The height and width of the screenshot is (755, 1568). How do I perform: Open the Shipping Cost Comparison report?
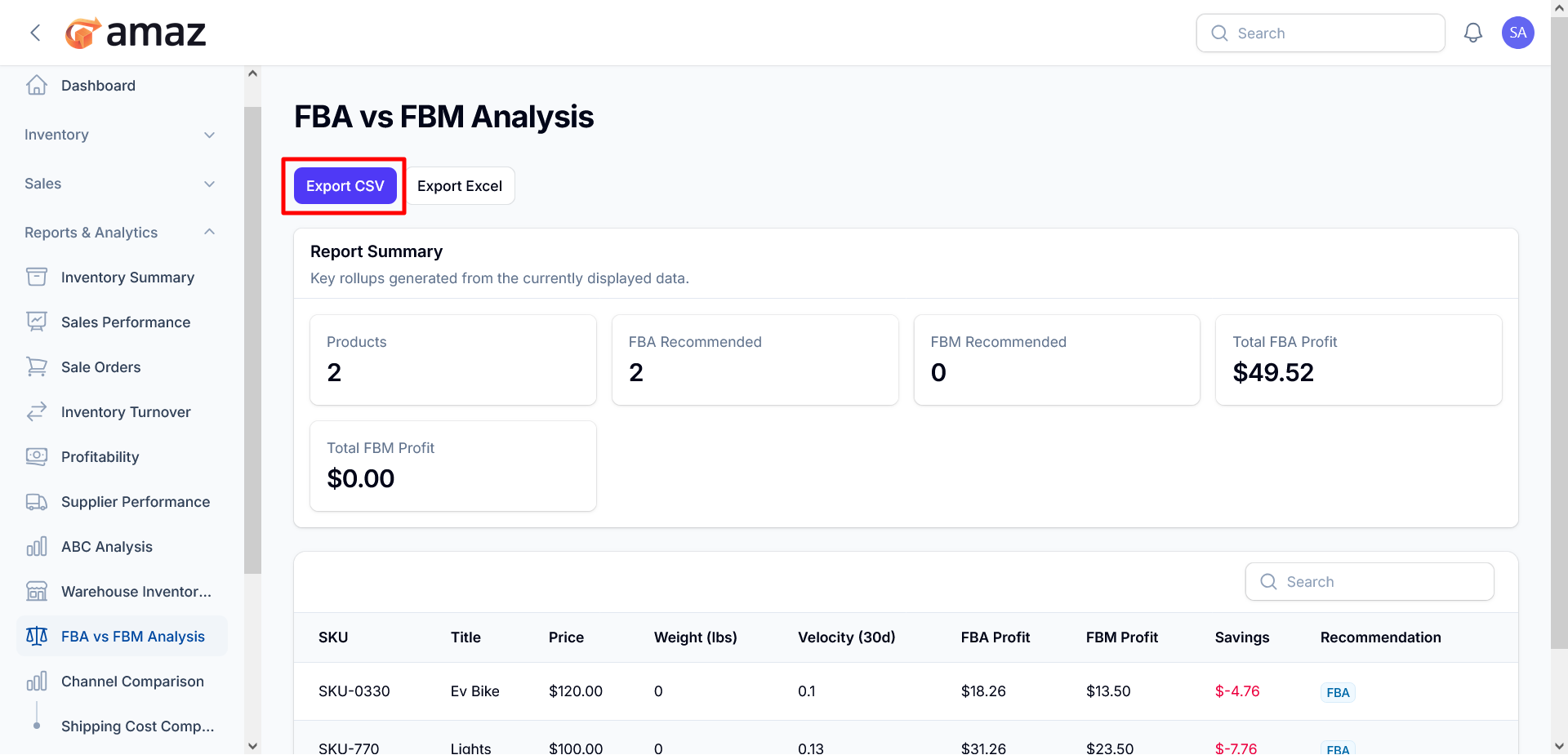tap(122, 726)
